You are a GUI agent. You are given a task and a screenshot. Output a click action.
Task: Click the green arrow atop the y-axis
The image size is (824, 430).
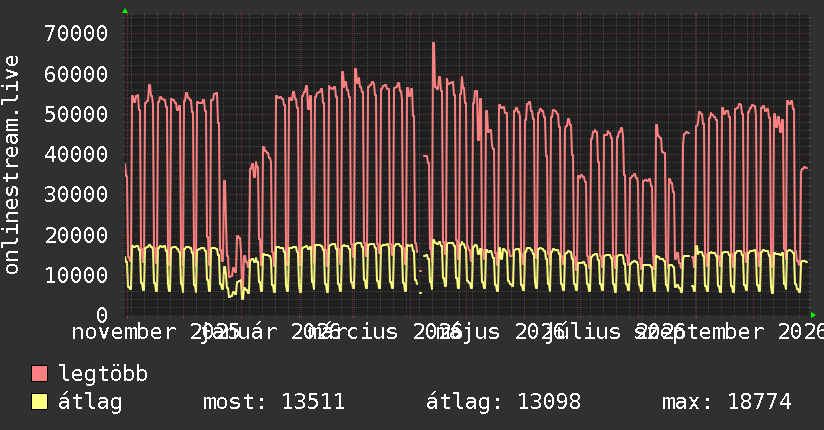(125, 11)
